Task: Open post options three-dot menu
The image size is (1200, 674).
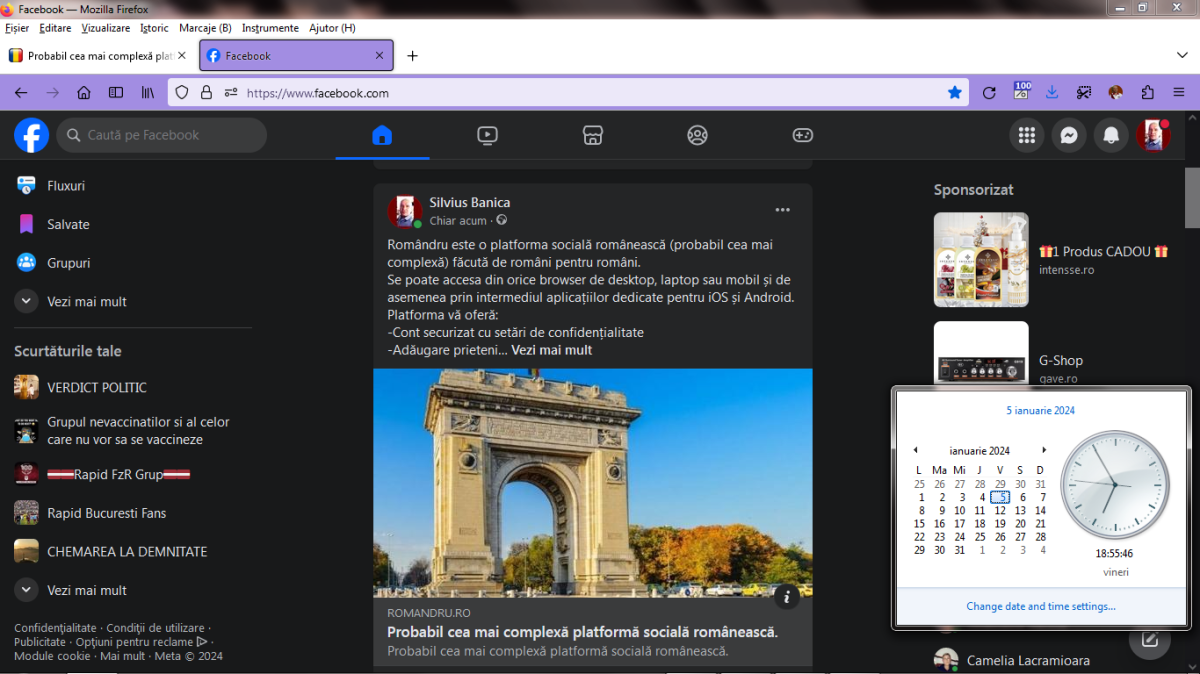Action: pos(783,210)
